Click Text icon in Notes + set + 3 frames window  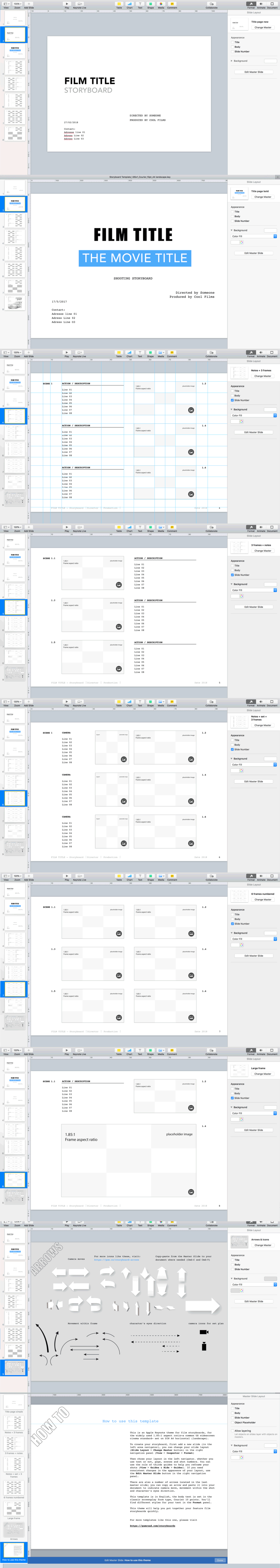click(140, 702)
